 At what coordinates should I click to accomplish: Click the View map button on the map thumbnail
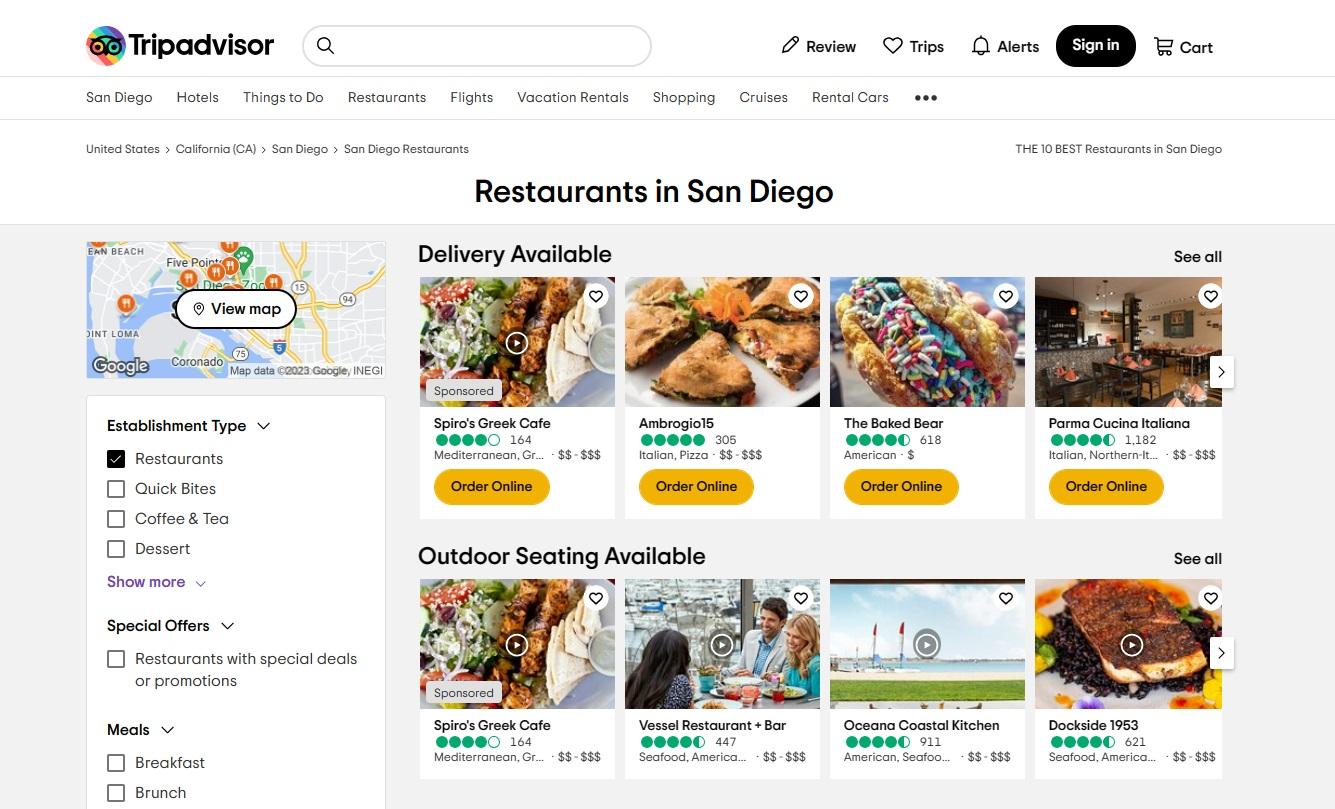236,309
